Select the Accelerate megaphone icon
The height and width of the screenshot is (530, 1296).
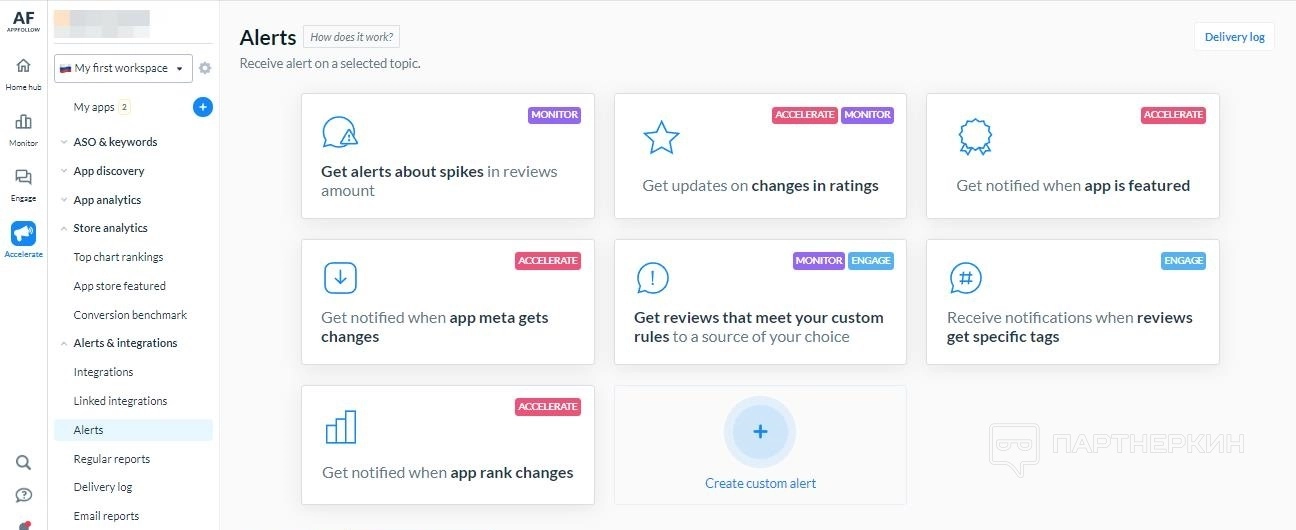[x=23, y=233]
